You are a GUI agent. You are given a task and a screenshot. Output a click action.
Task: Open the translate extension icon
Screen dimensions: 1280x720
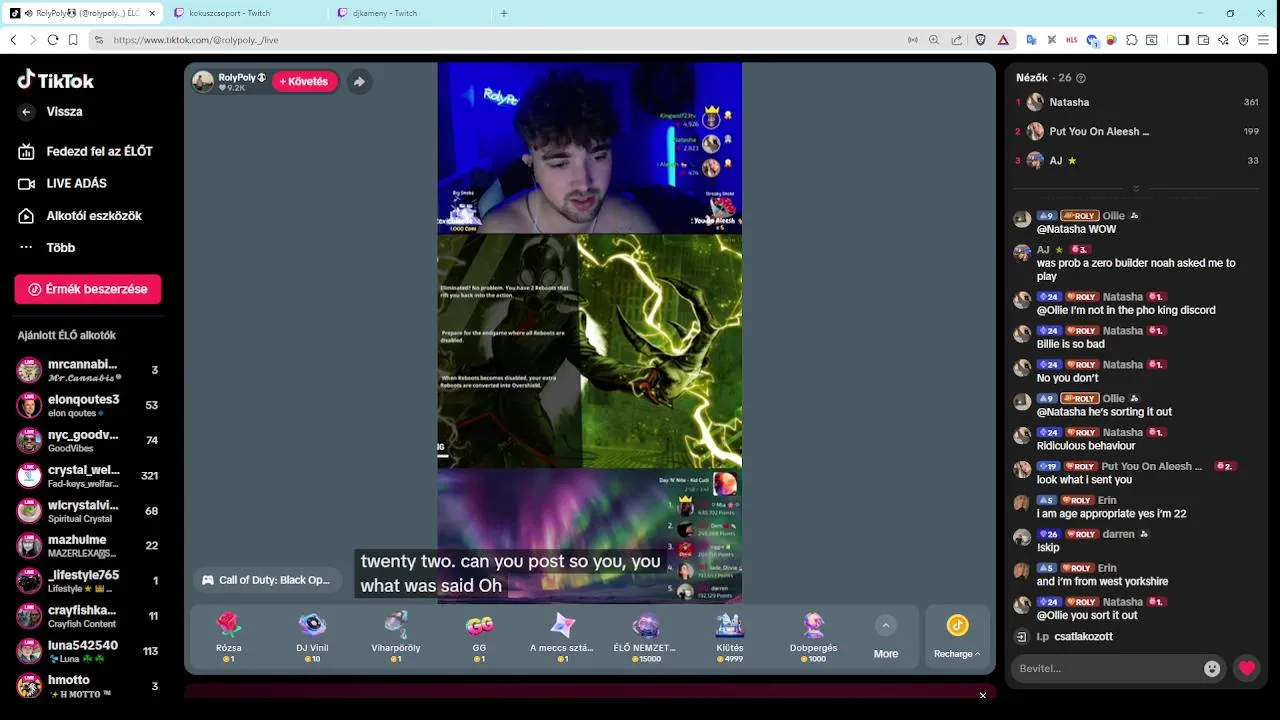pos(1031,40)
